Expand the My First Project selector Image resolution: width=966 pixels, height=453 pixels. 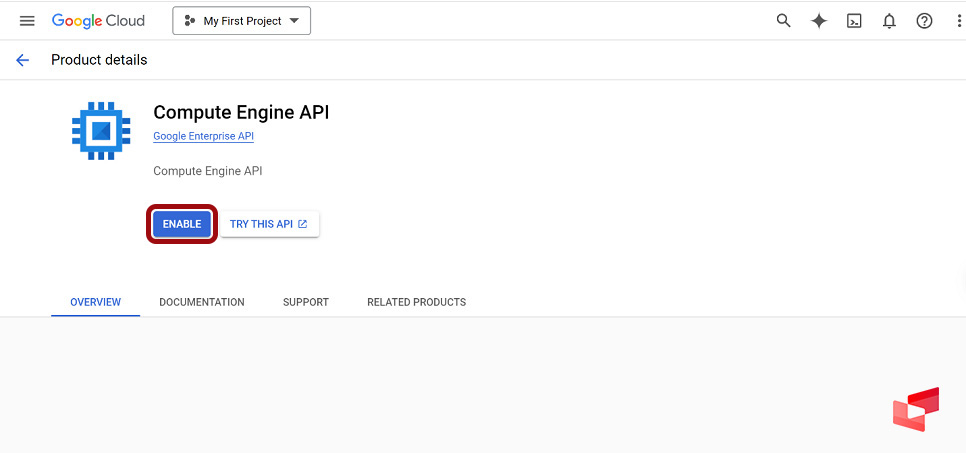(241, 21)
